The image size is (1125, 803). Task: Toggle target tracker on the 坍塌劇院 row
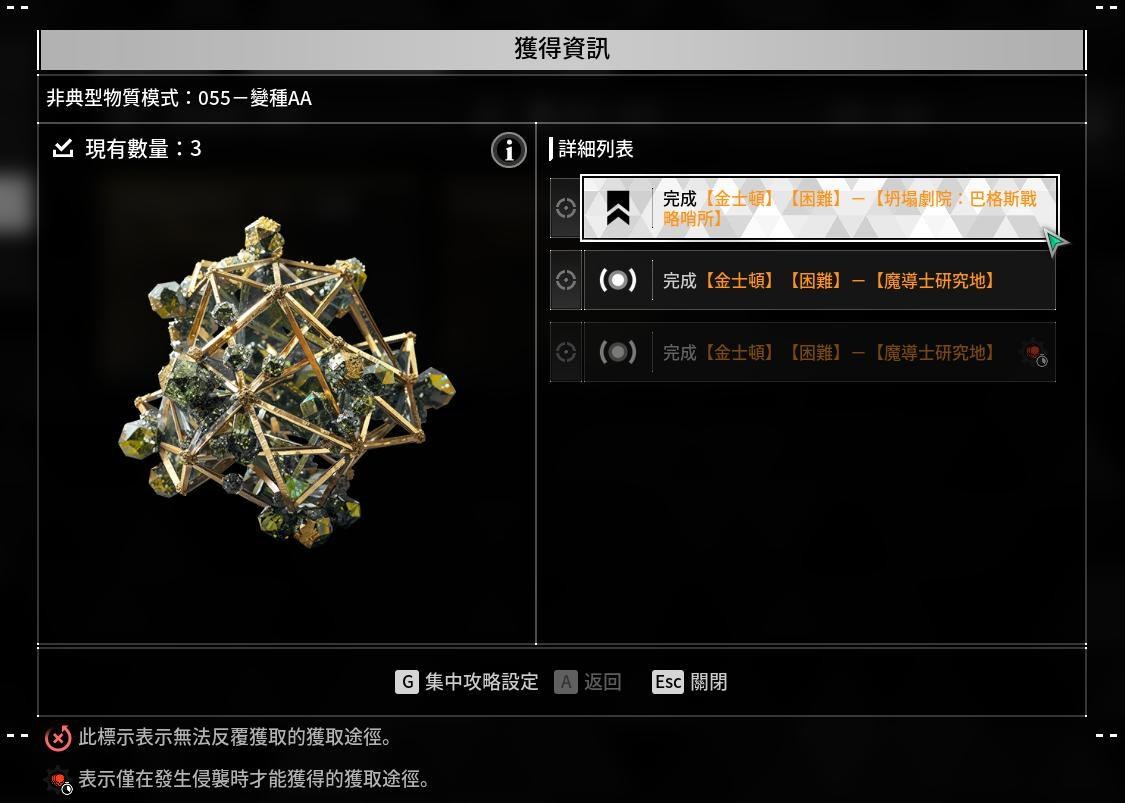pyautogui.click(x=565, y=208)
